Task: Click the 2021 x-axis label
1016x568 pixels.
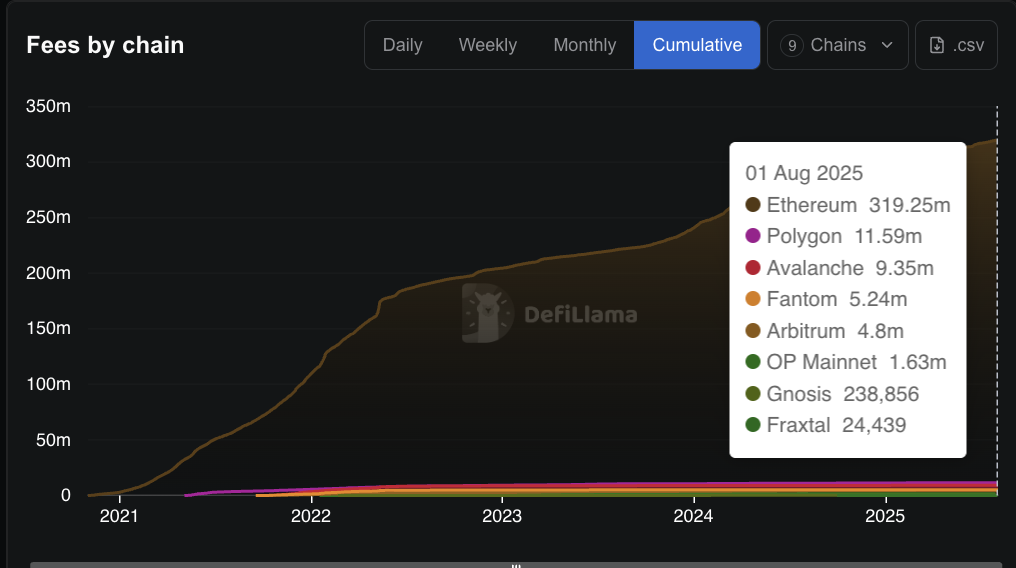Action: click(119, 516)
